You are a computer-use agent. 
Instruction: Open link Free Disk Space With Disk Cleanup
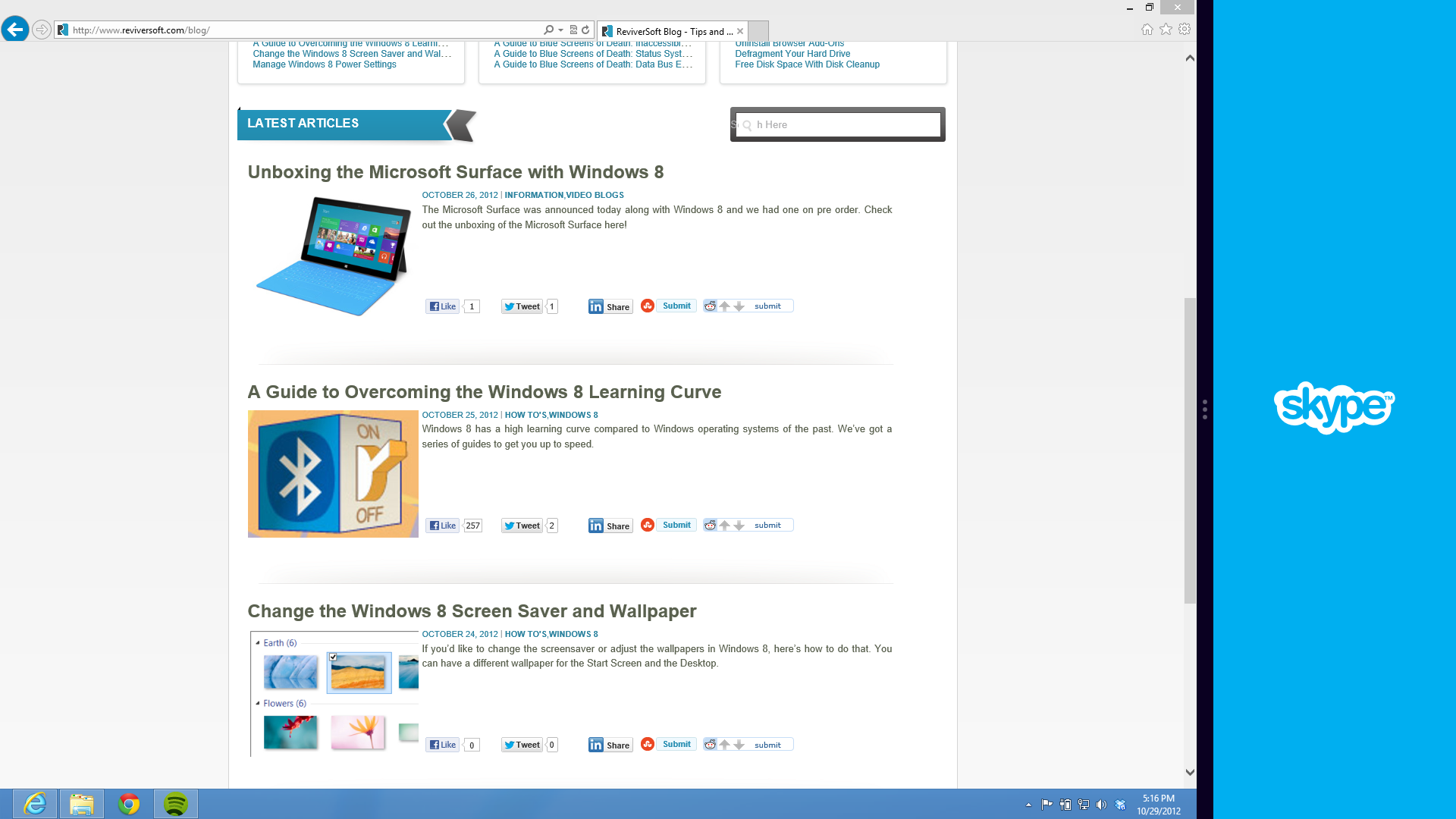pos(807,64)
